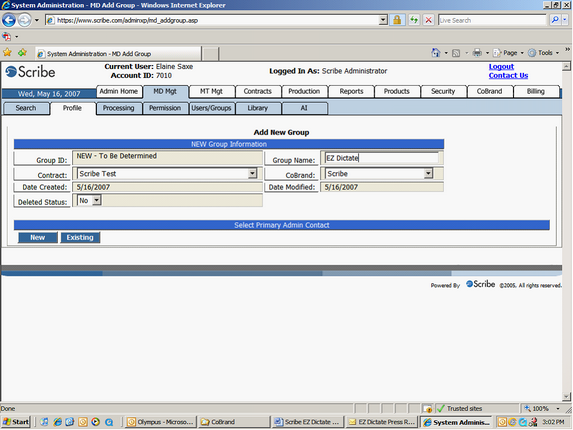The image size is (573, 430).
Task: Open a new blank browser tab
Action: point(210,54)
